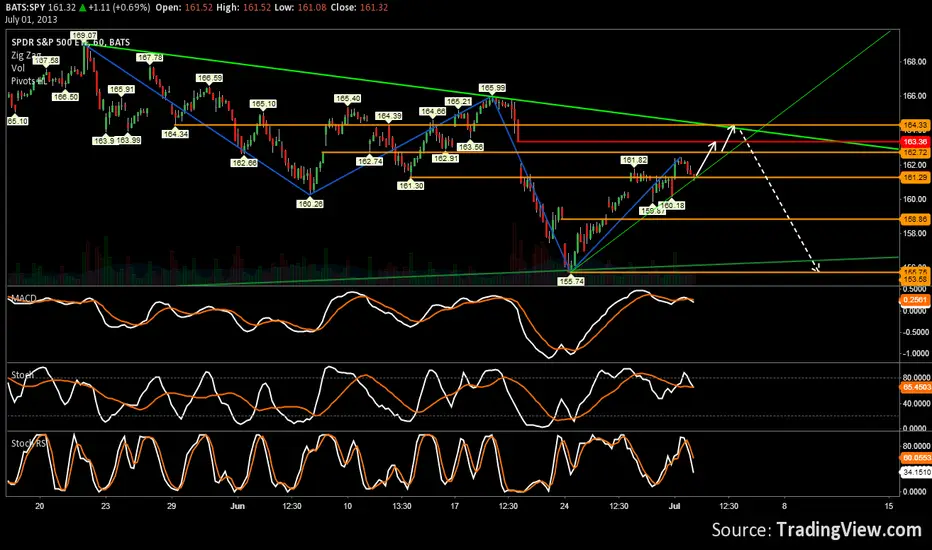Image resolution: width=932 pixels, height=550 pixels.
Task: Click the Jun label on time axis
Action: (x=237, y=506)
